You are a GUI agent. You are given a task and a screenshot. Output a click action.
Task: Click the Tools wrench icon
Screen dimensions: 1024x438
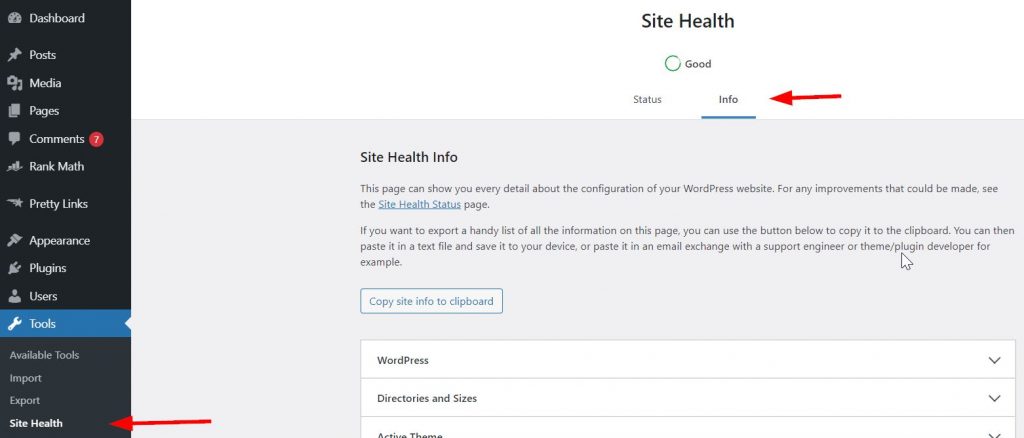point(14,324)
